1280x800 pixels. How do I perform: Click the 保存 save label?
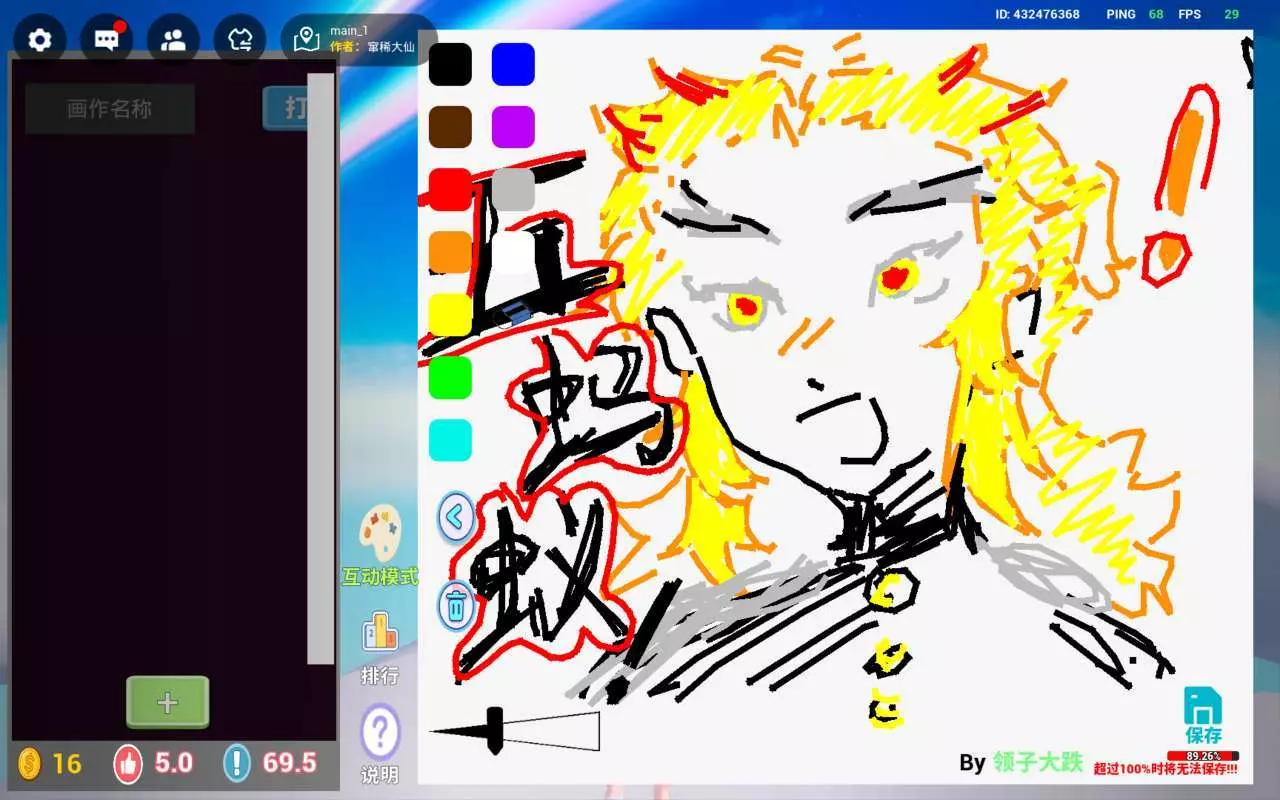pyautogui.click(x=1203, y=736)
